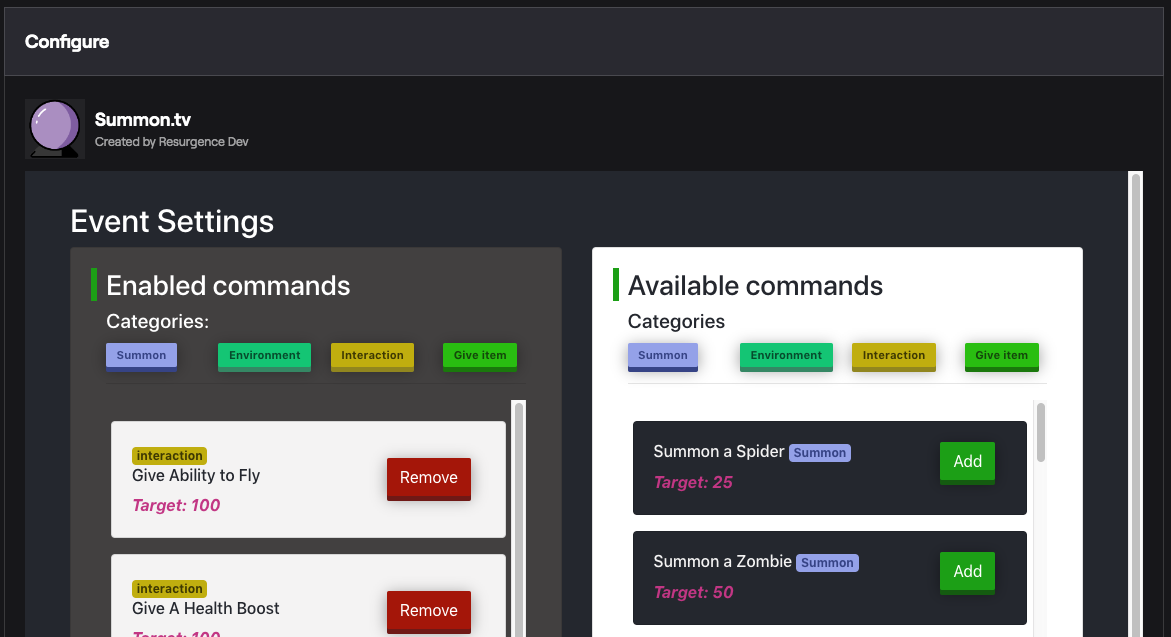Add the Summon a Zombie command

pyautogui.click(x=966, y=571)
